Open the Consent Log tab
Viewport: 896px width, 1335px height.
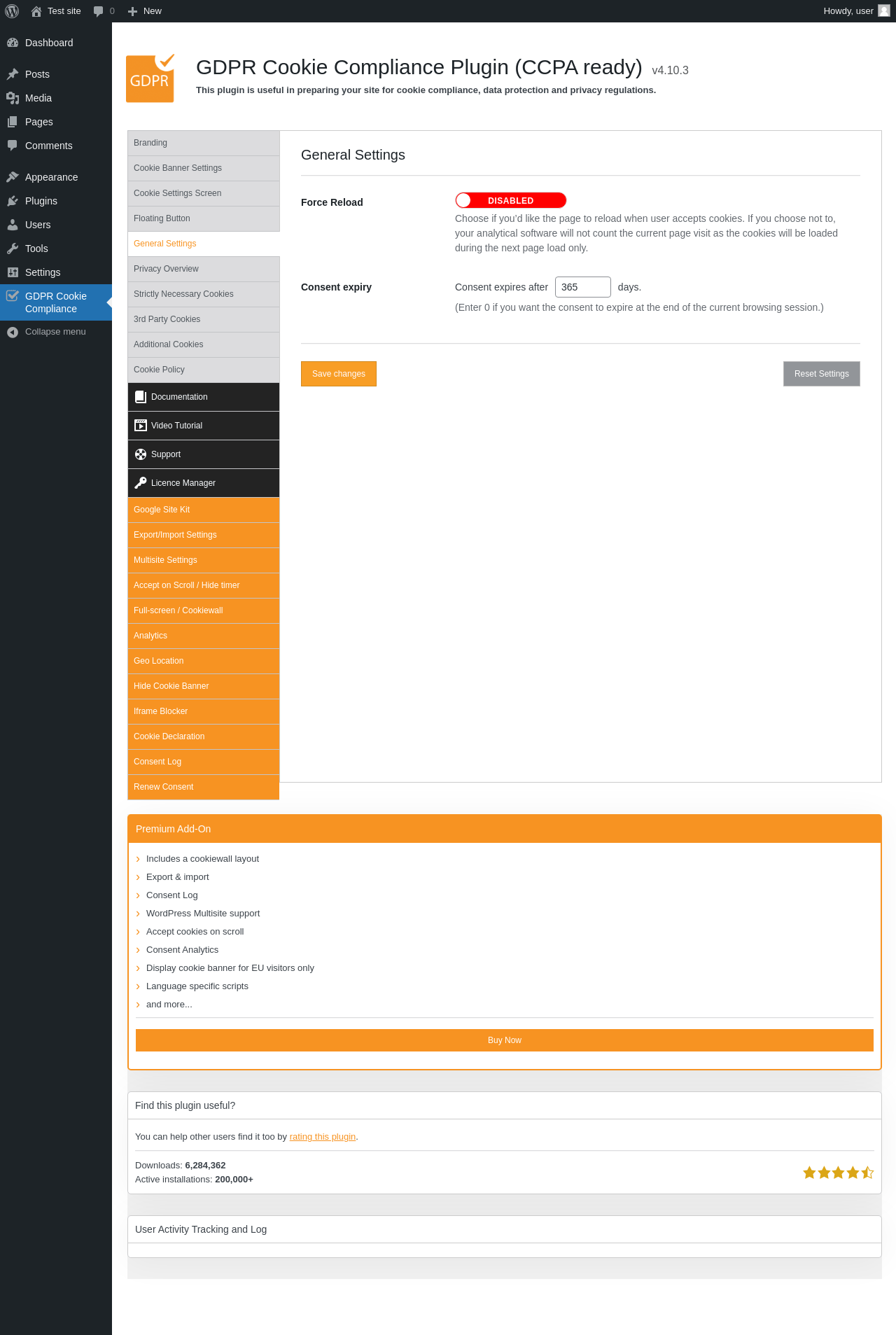coord(204,762)
